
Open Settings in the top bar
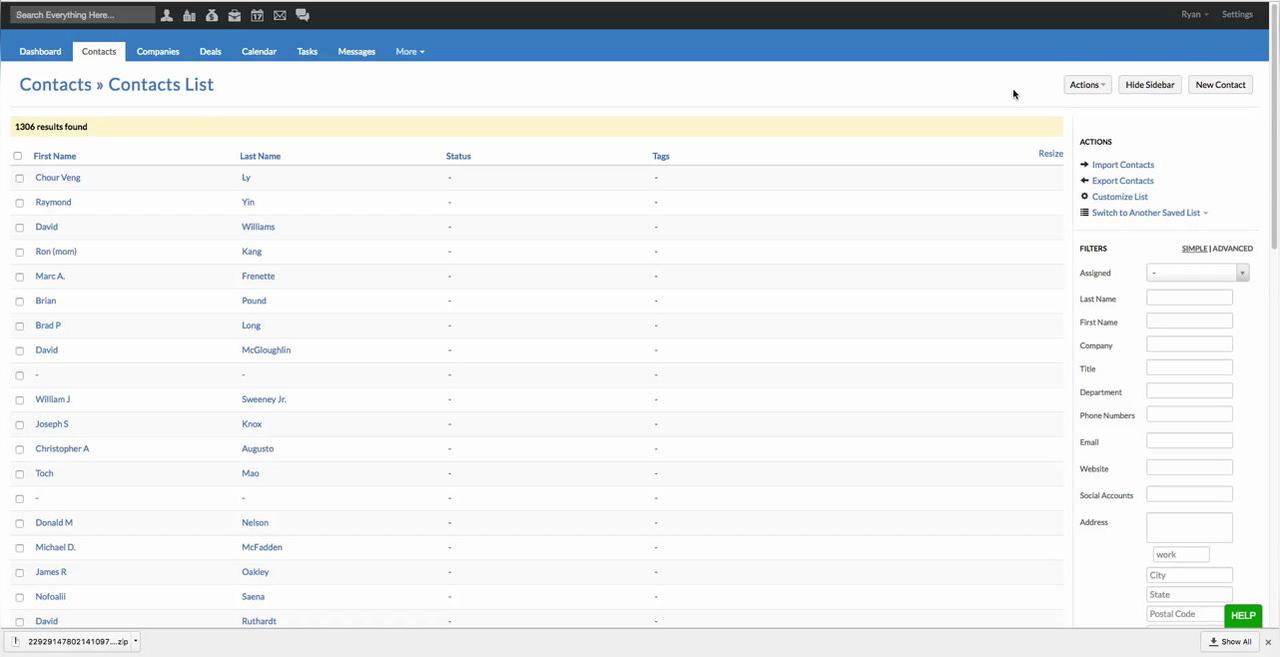tap(1237, 15)
